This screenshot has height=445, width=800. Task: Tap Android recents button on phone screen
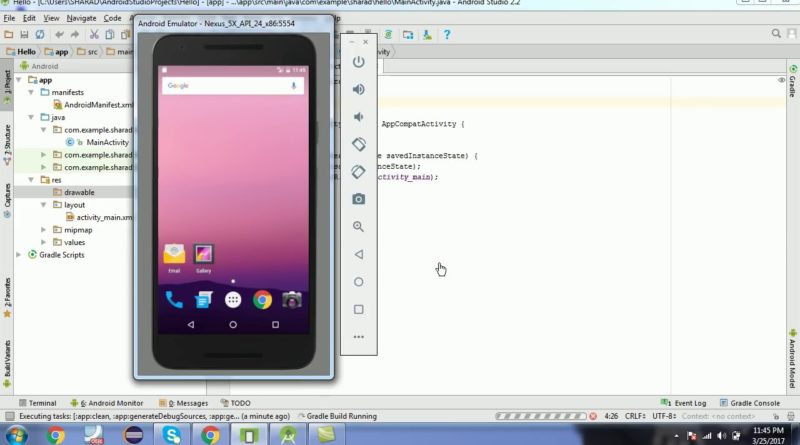pos(276,325)
